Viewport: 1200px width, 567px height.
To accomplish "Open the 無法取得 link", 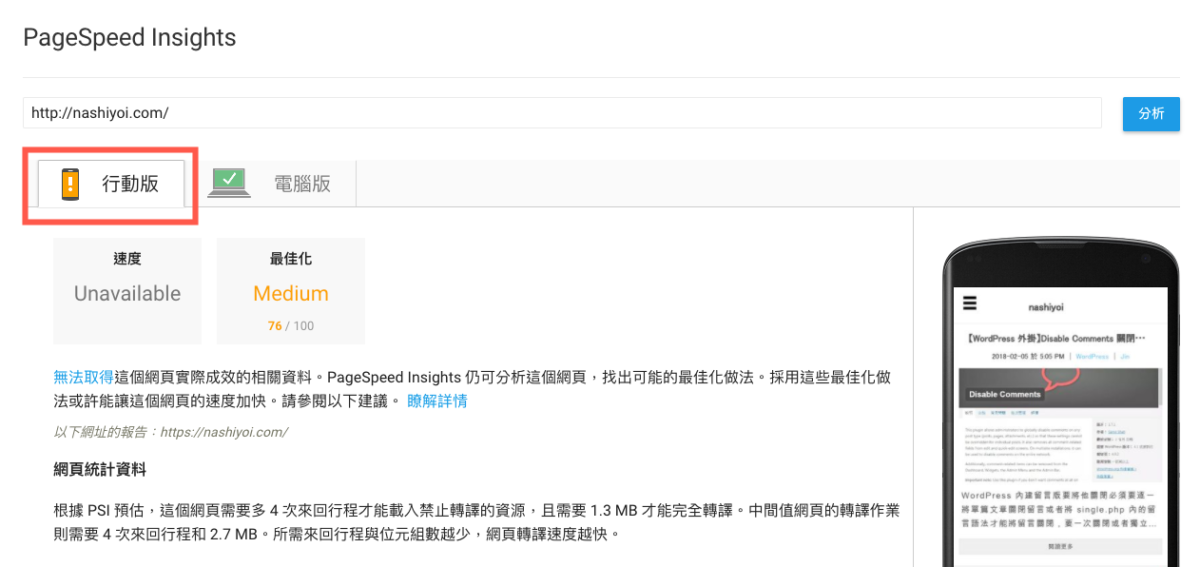I will tap(83, 377).
